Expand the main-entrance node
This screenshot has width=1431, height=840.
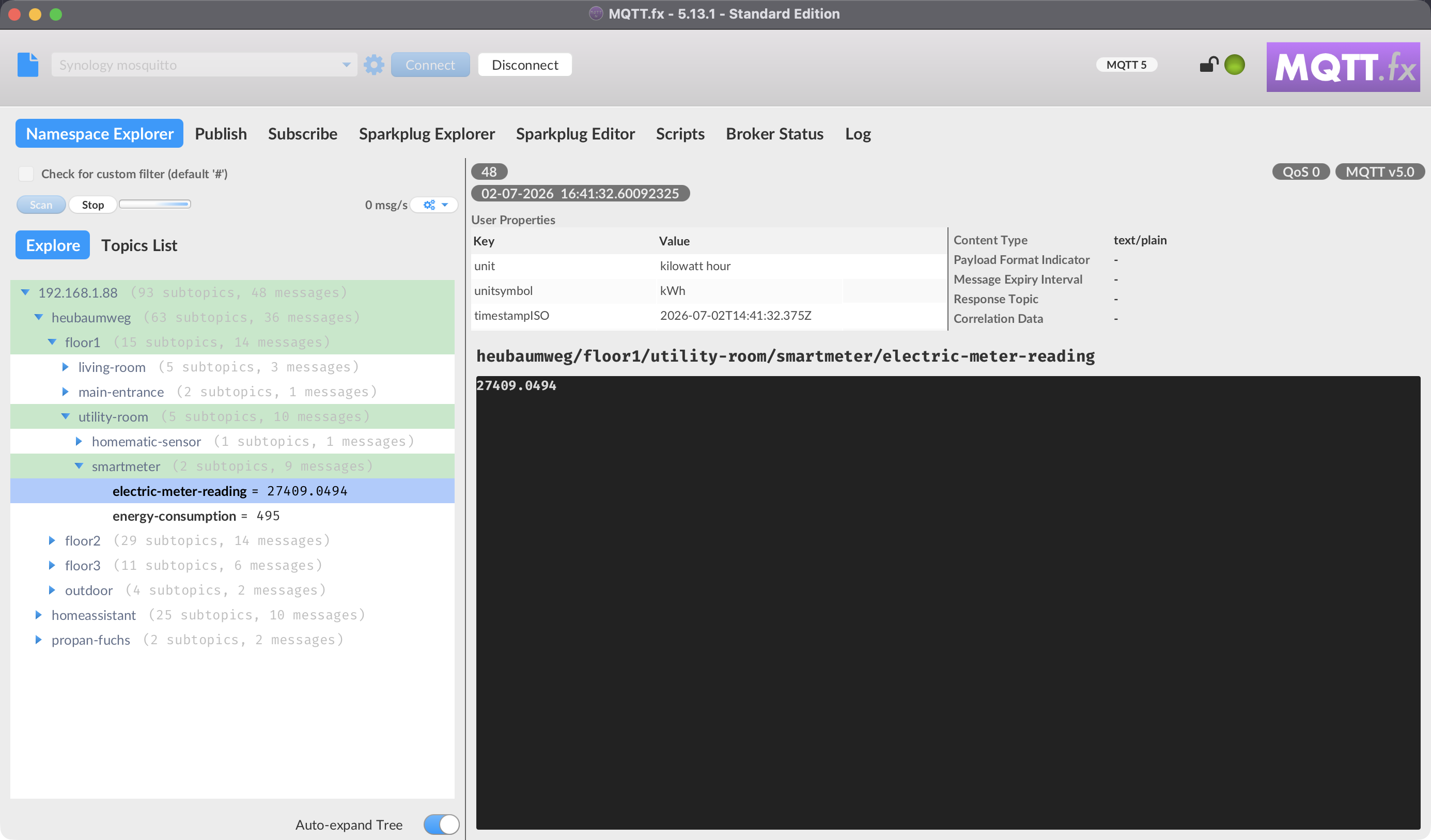tap(65, 392)
